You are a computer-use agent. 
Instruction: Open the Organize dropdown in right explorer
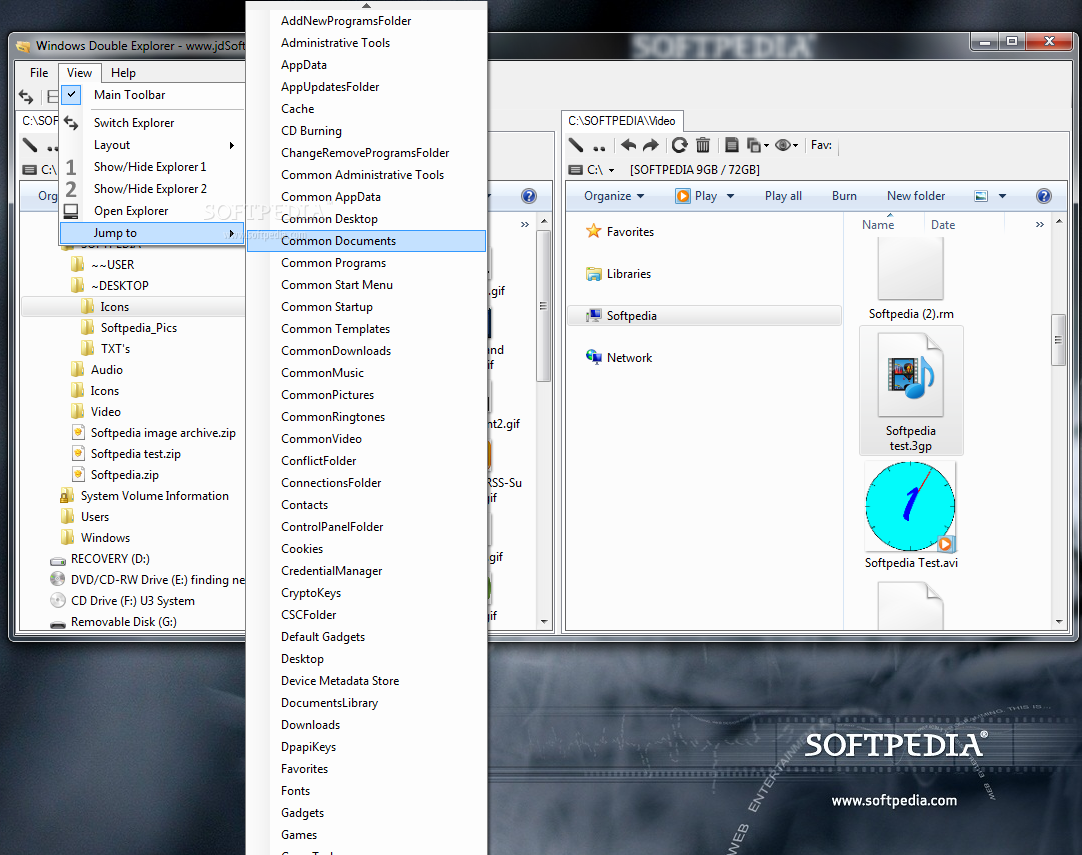tap(613, 196)
